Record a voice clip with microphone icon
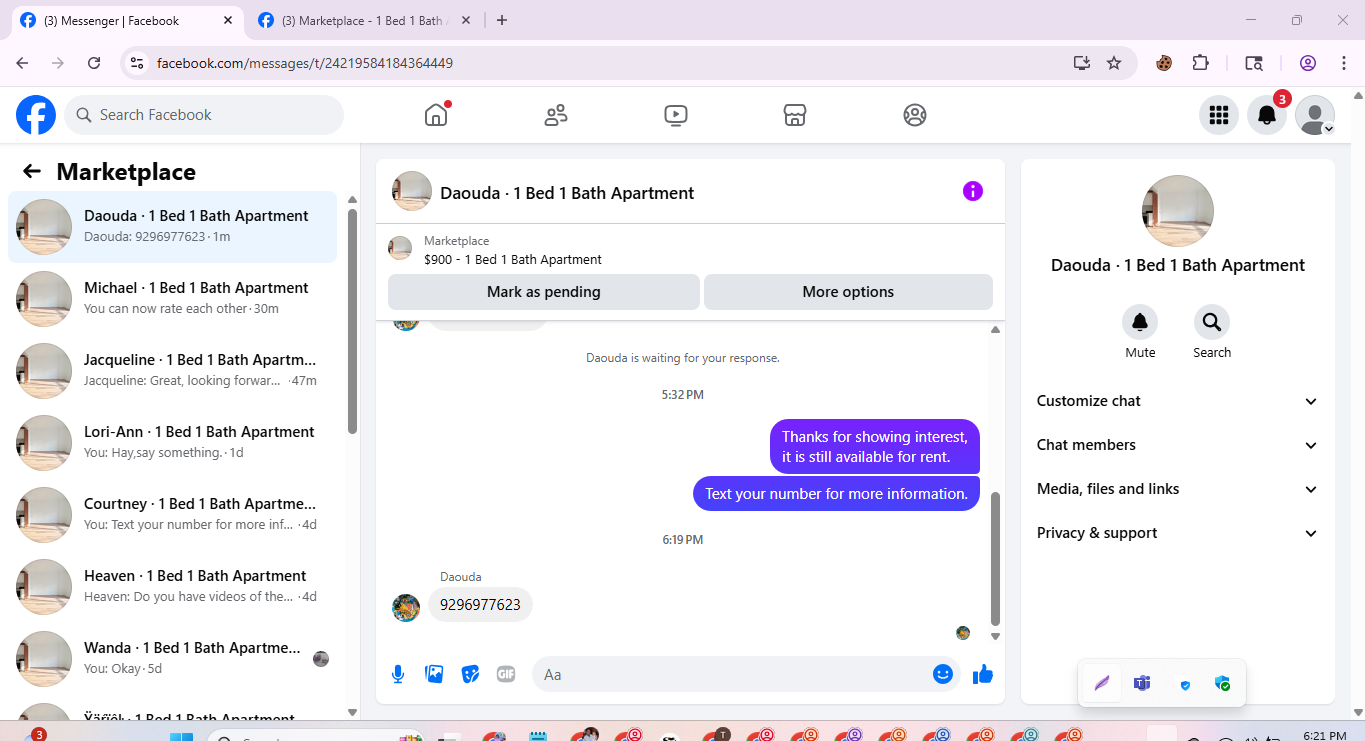This screenshot has width=1365, height=741. [398, 674]
